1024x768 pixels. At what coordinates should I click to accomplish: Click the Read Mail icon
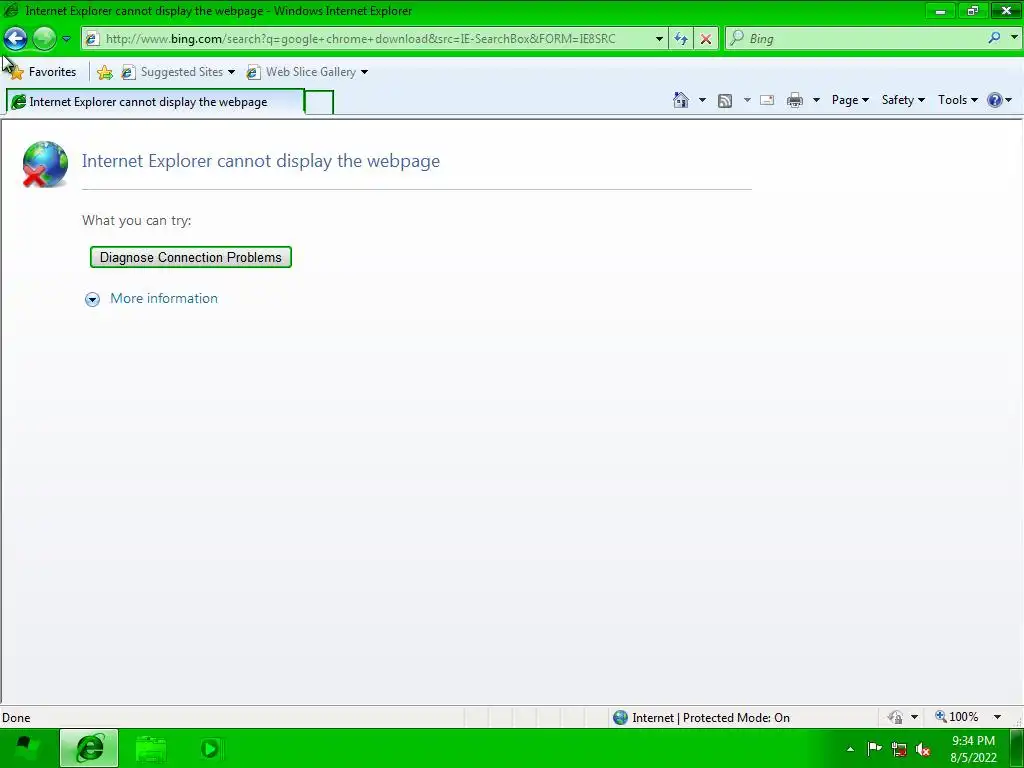pos(767,100)
